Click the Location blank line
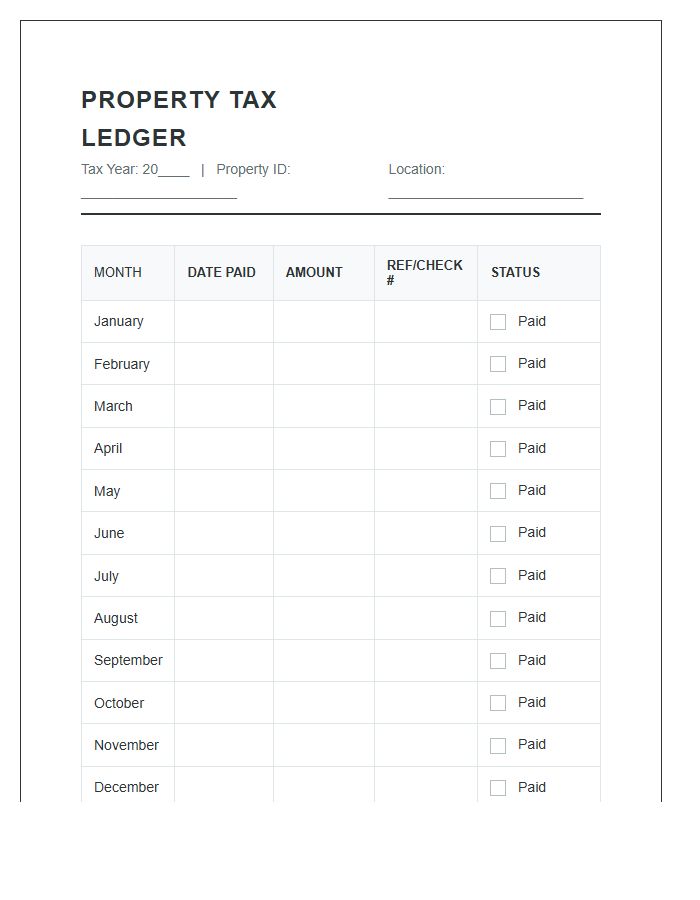The width and height of the screenshot is (700, 900). (485, 194)
